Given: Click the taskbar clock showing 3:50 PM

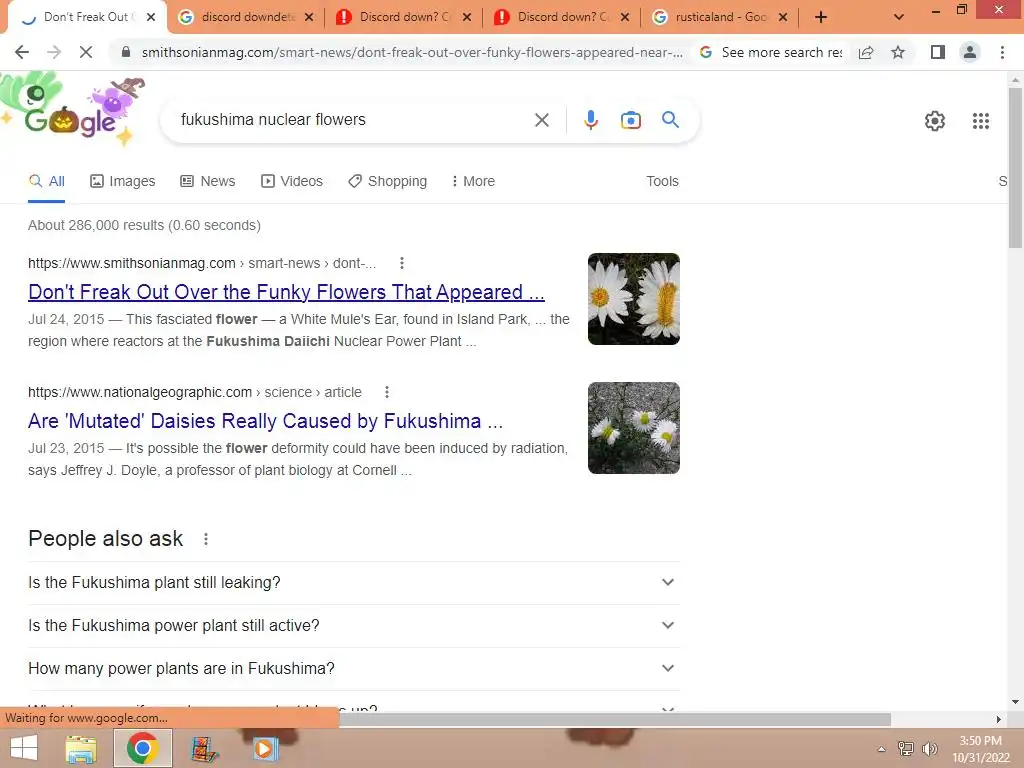Looking at the screenshot, I should [980, 749].
